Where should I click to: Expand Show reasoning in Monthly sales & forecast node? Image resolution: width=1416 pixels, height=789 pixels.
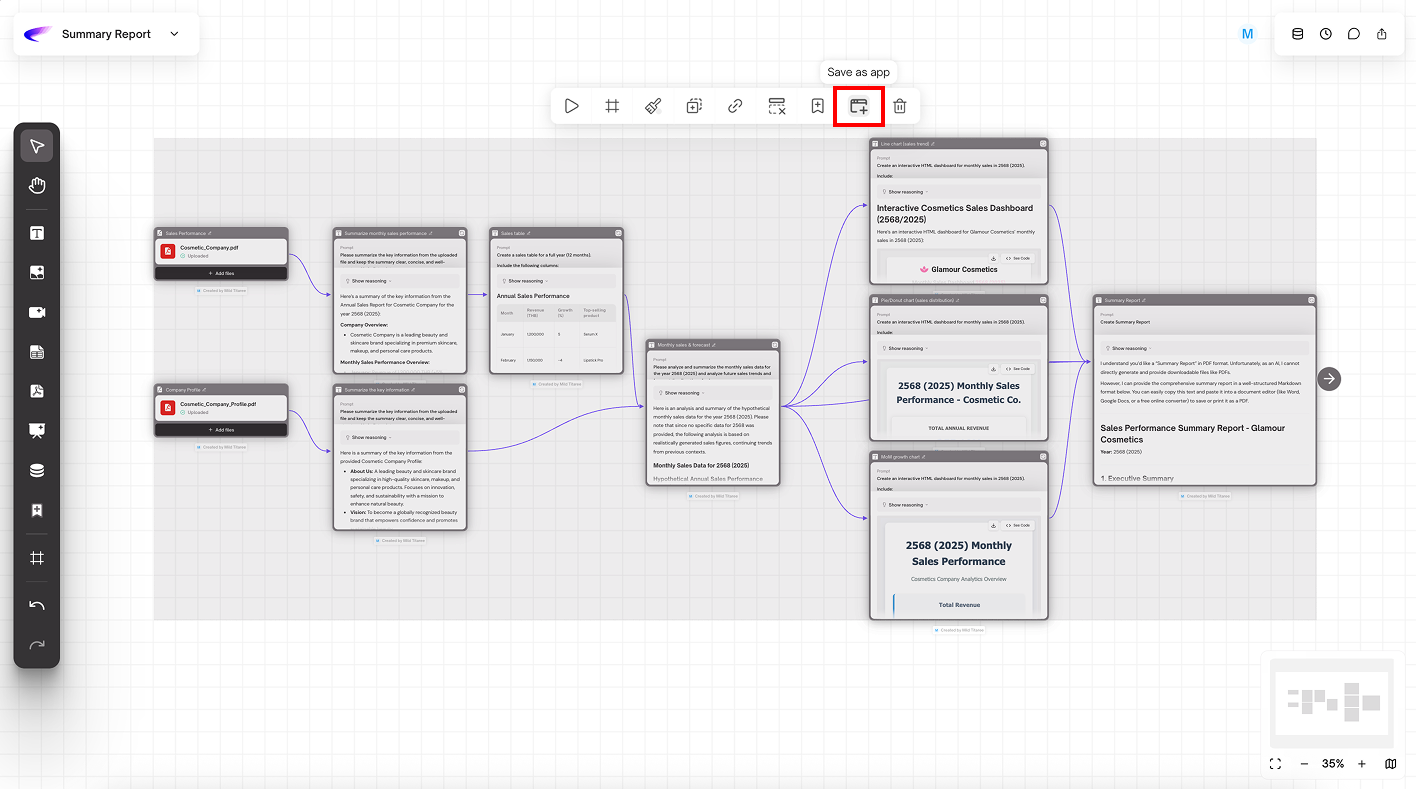[684, 393]
